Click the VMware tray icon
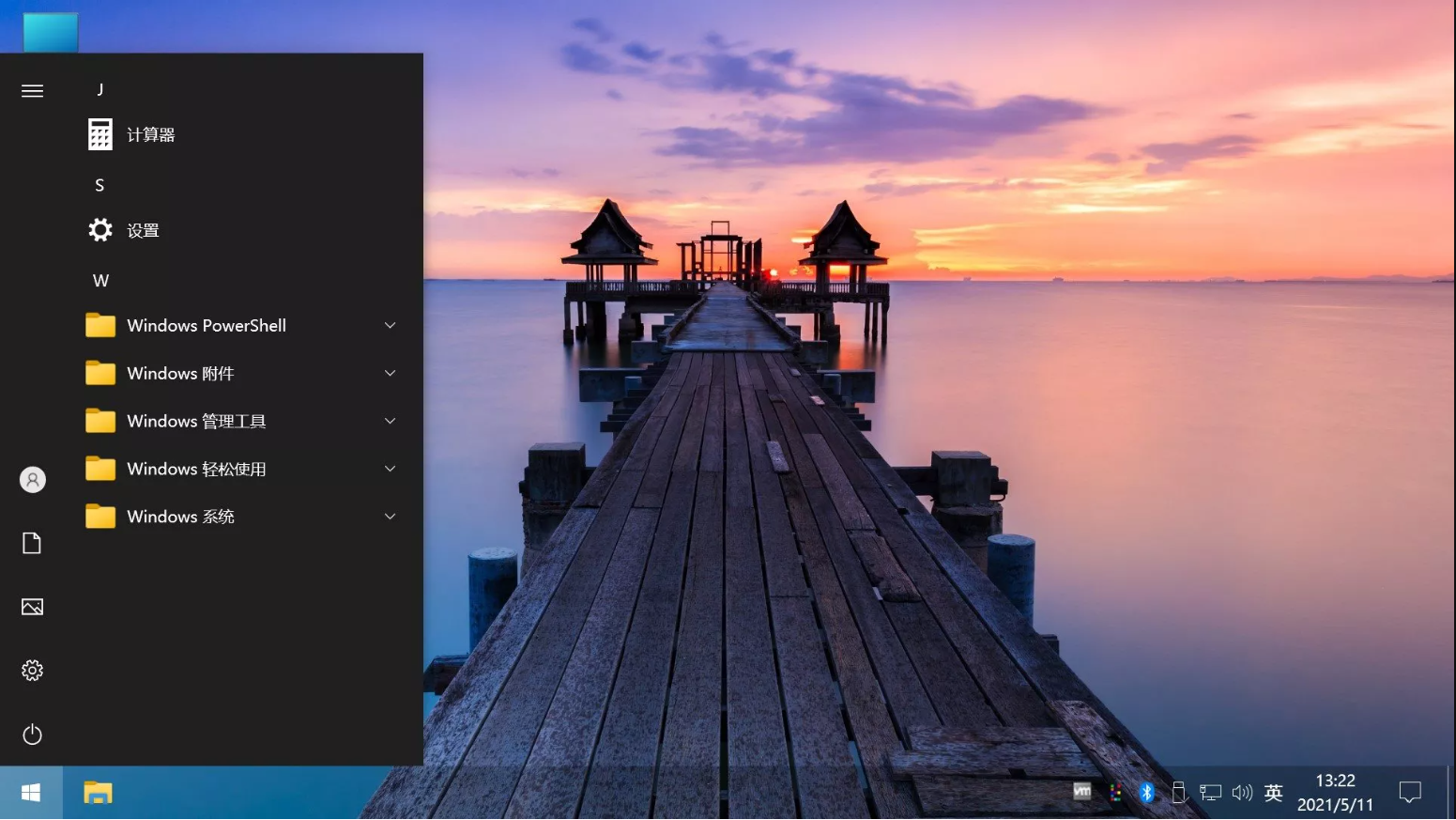Image resolution: width=1456 pixels, height=820 pixels. tap(1082, 792)
